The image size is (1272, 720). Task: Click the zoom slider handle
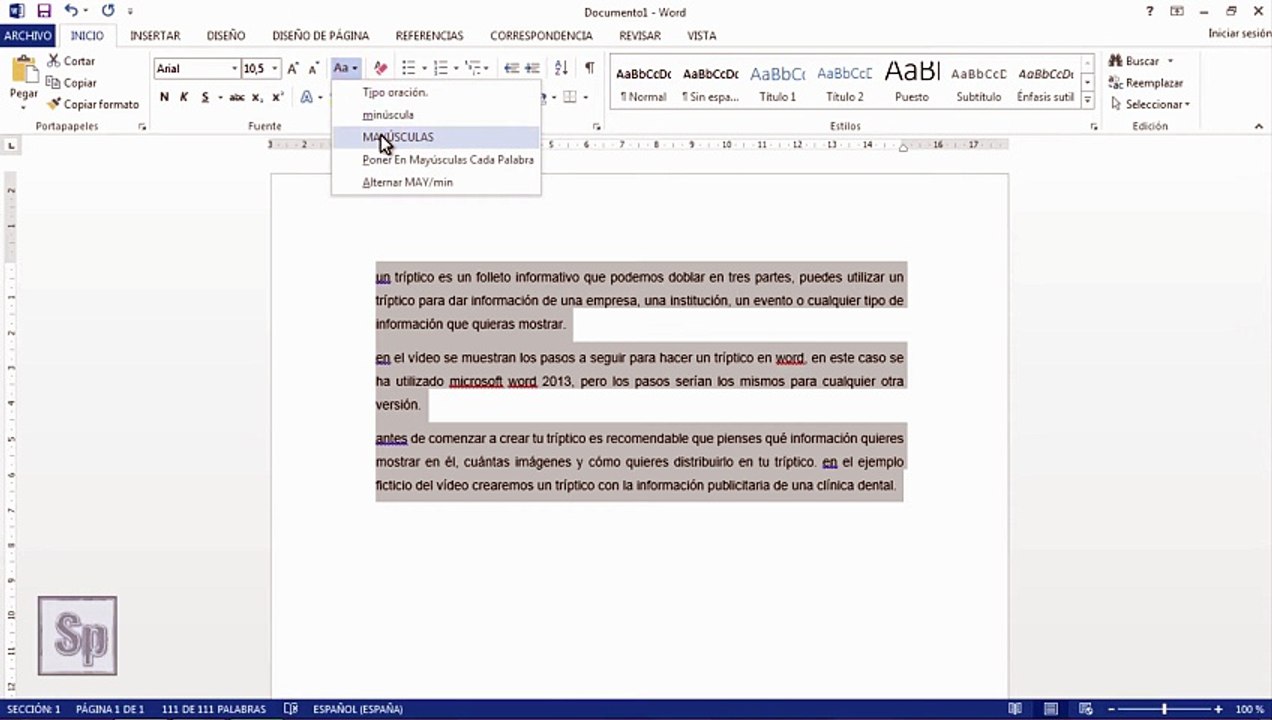coord(1164,709)
